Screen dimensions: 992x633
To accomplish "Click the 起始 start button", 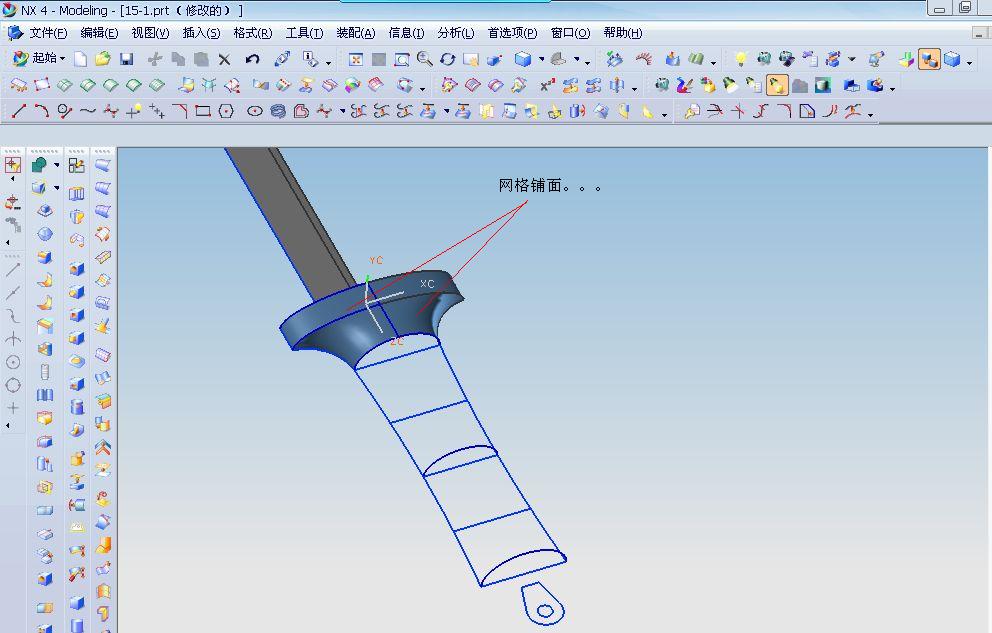I will tap(39, 58).
